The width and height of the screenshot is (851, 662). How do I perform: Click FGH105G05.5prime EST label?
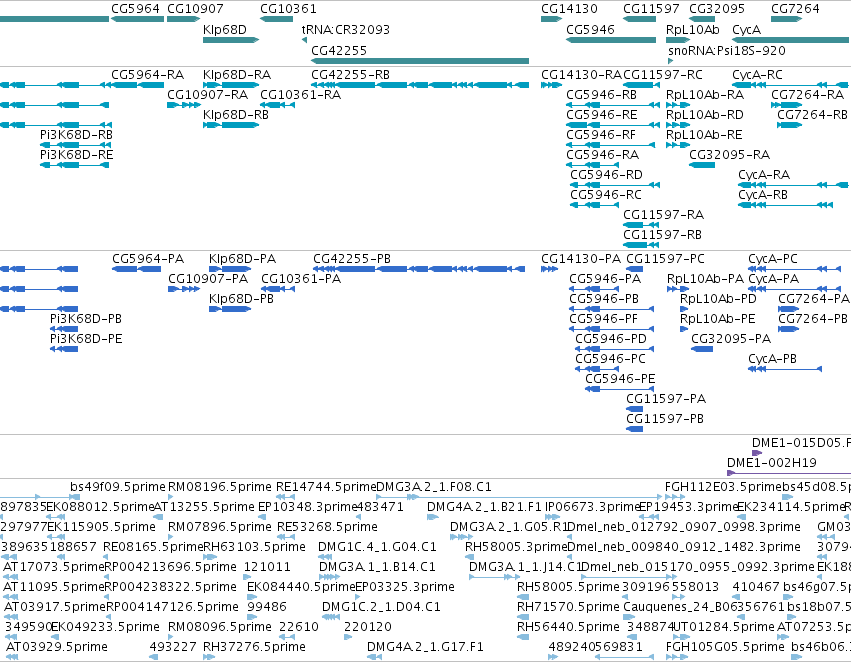pos(725,647)
